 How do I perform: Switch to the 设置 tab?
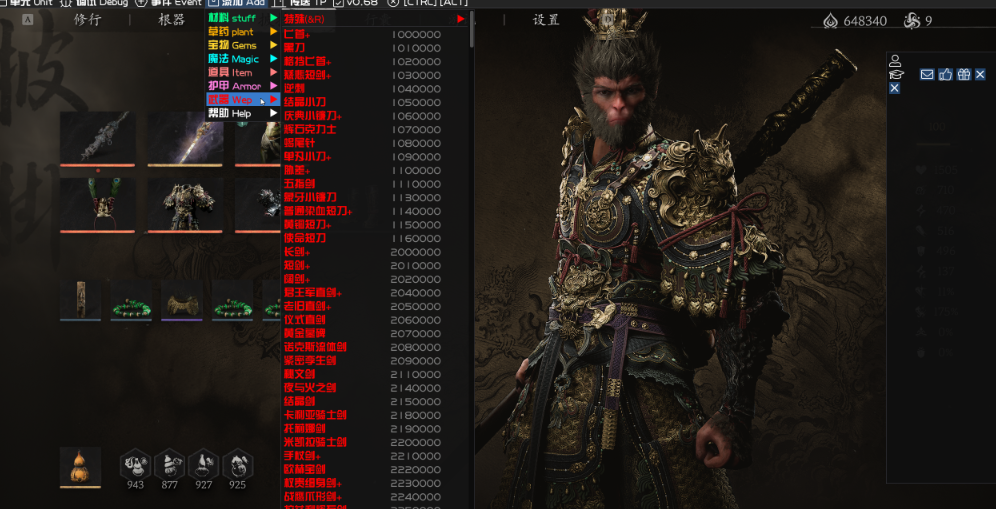(x=546, y=20)
